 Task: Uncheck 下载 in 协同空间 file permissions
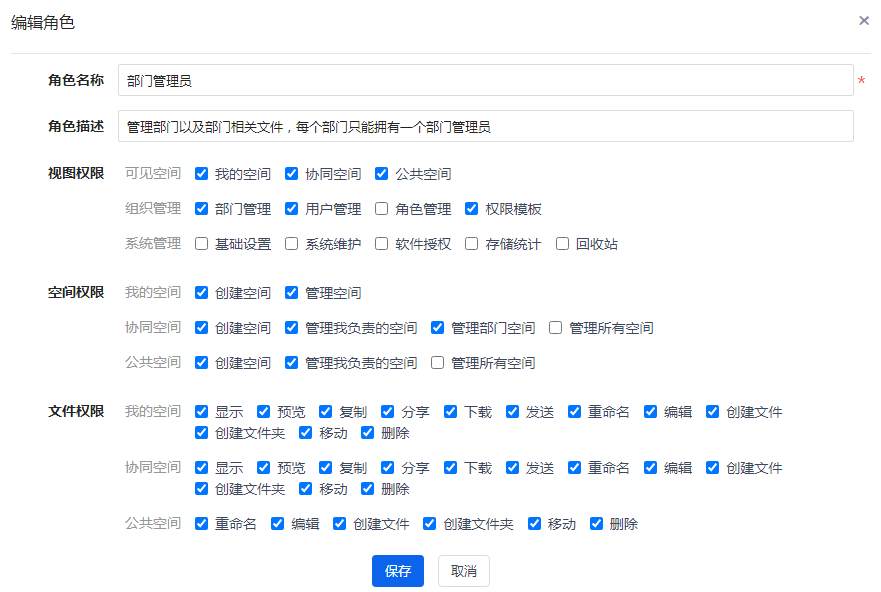[x=450, y=467]
